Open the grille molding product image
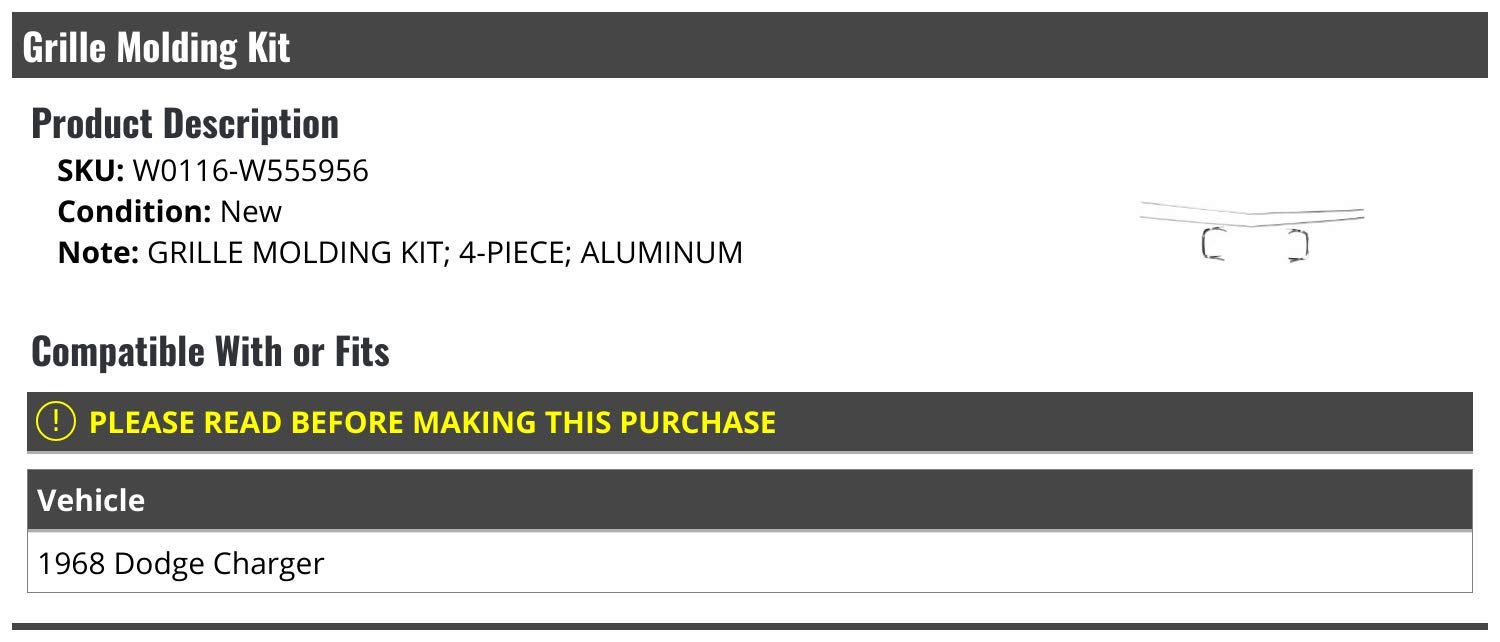1500x642 pixels. click(1253, 231)
